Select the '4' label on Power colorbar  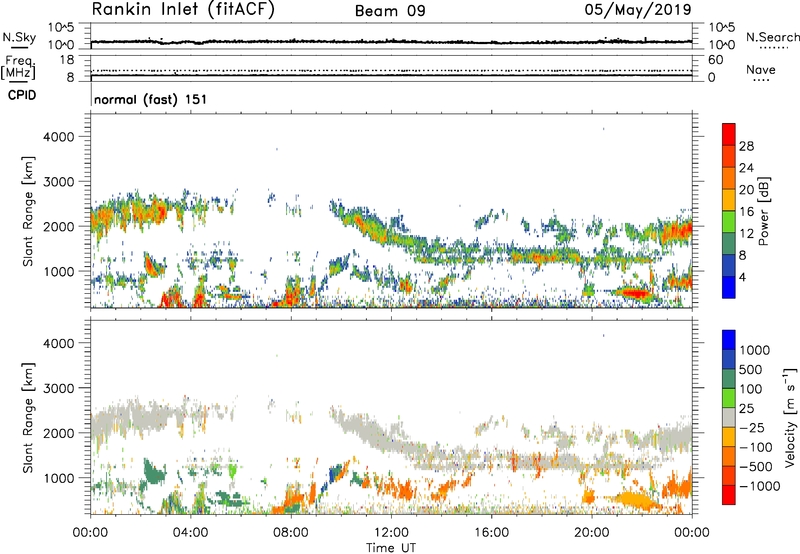click(x=742, y=277)
